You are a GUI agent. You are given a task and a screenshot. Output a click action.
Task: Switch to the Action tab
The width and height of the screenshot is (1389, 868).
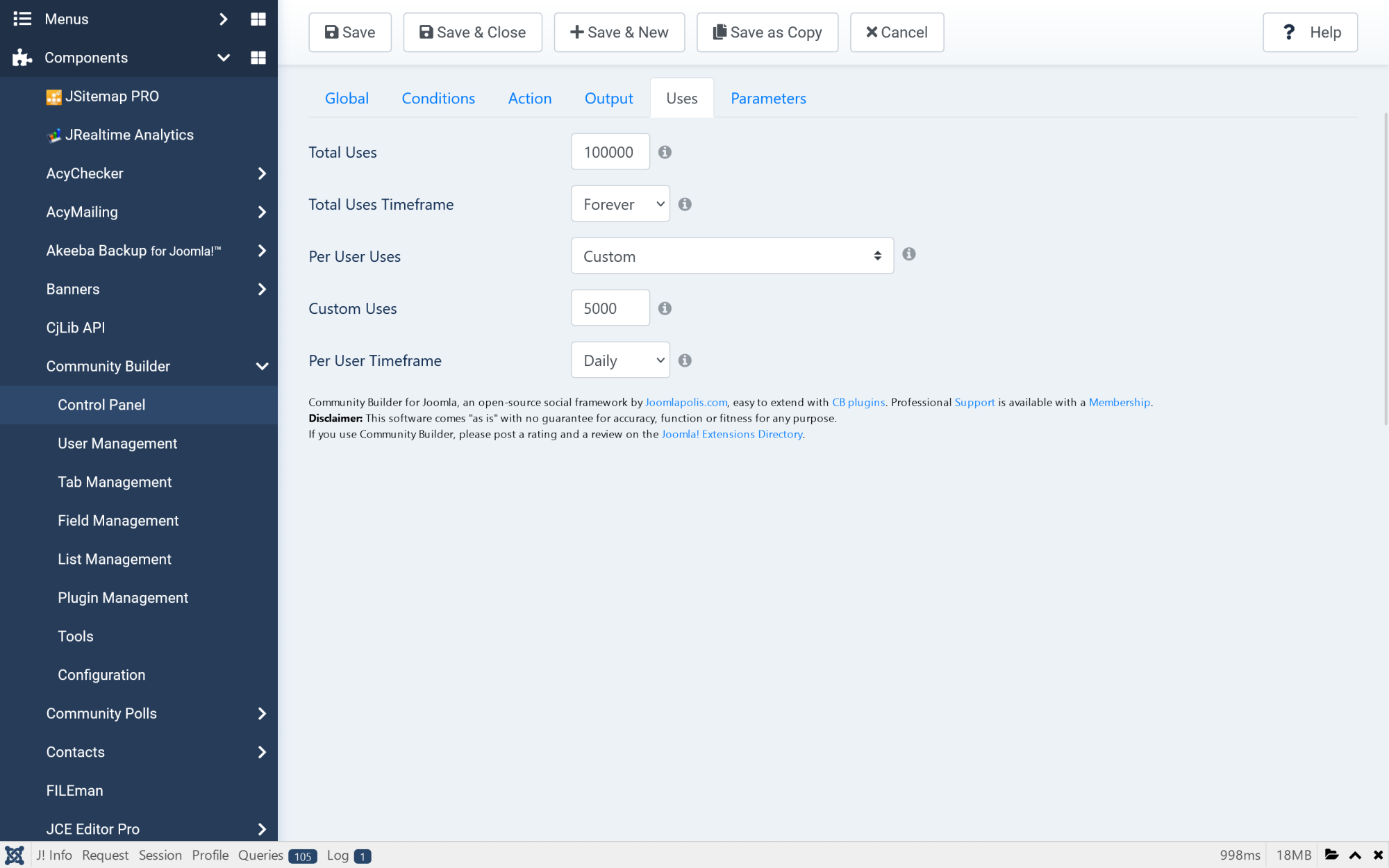[x=530, y=99]
